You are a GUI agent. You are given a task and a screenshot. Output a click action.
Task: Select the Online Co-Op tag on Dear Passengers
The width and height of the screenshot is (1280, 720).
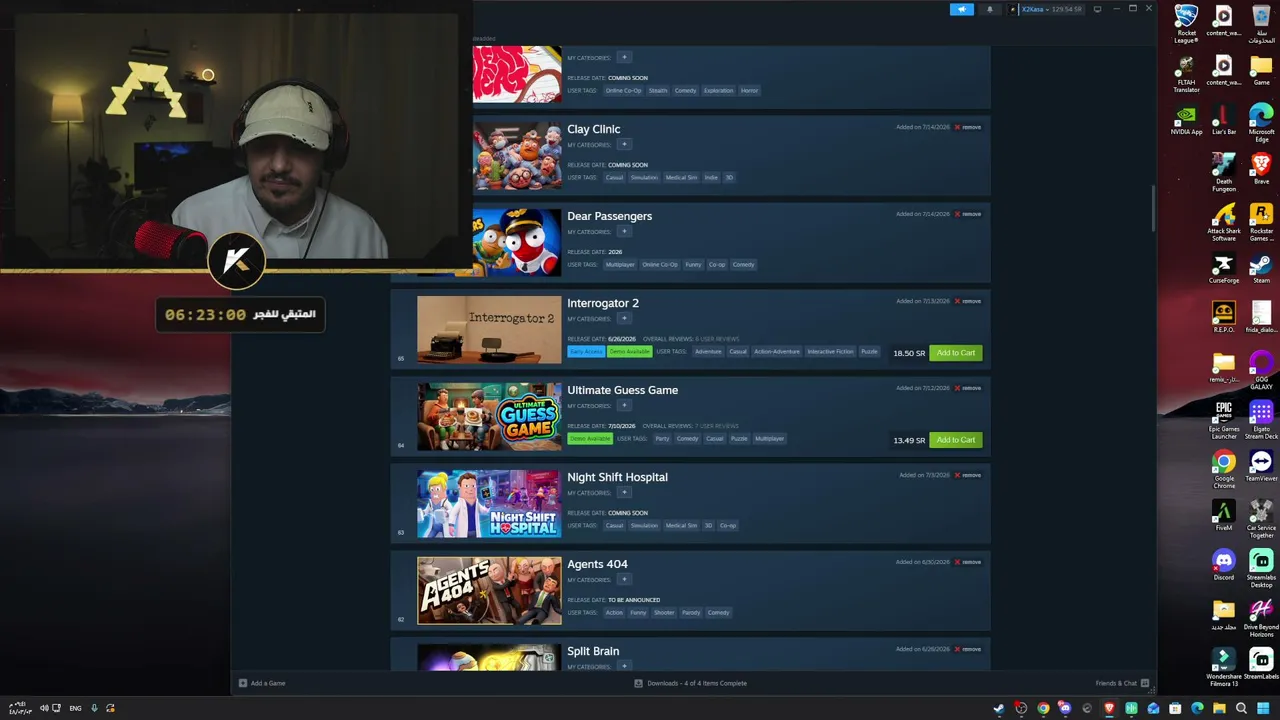[x=660, y=265]
